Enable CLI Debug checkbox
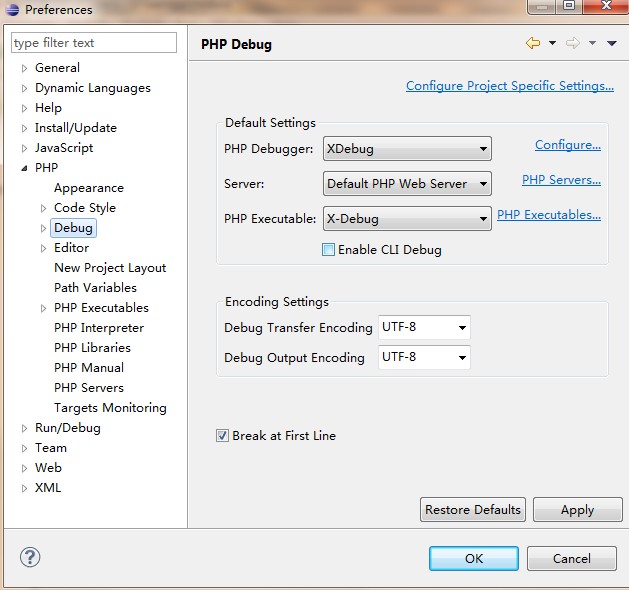 click(x=328, y=249)
